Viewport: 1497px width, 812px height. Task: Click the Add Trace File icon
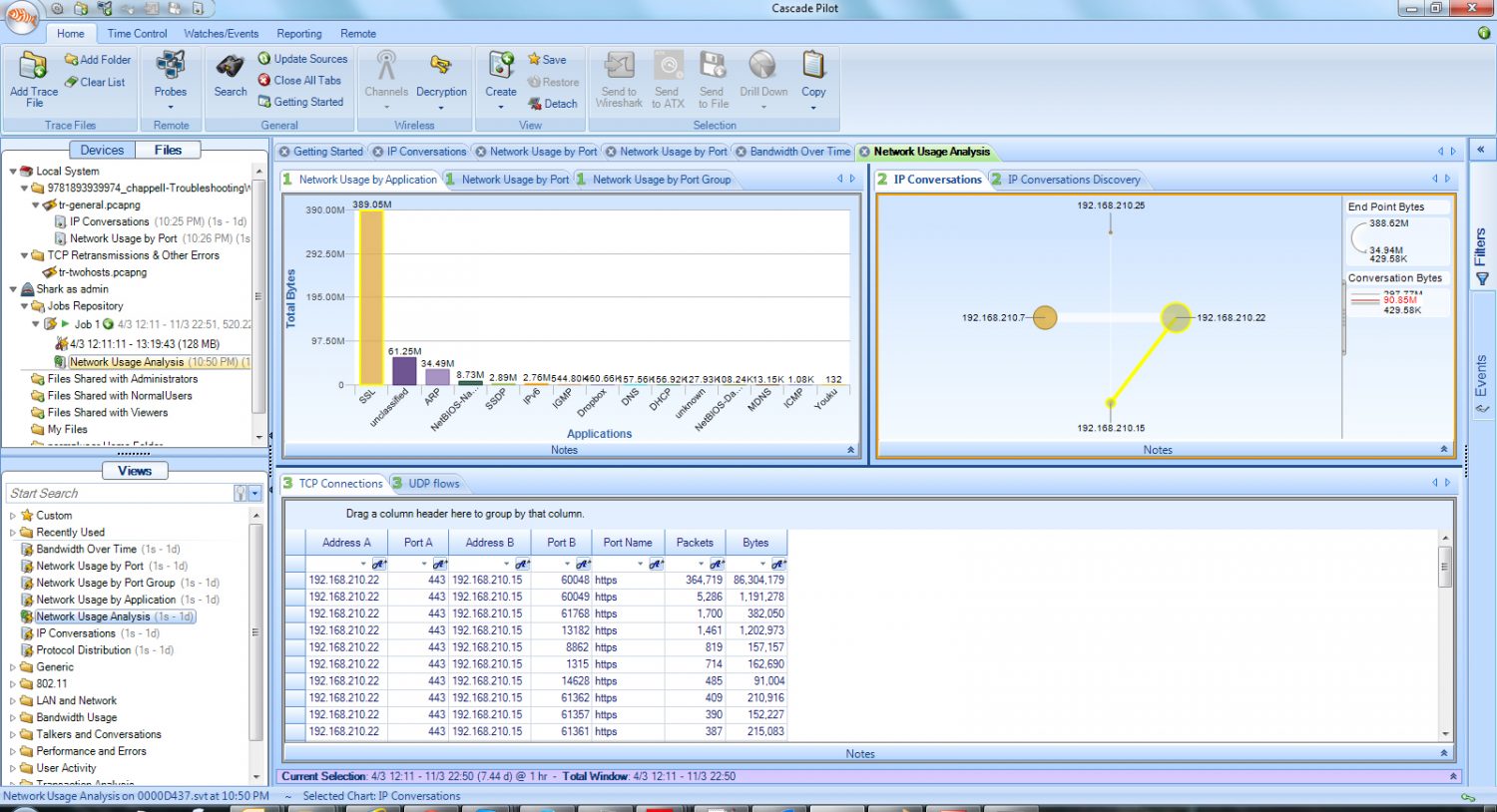(33, 66)
